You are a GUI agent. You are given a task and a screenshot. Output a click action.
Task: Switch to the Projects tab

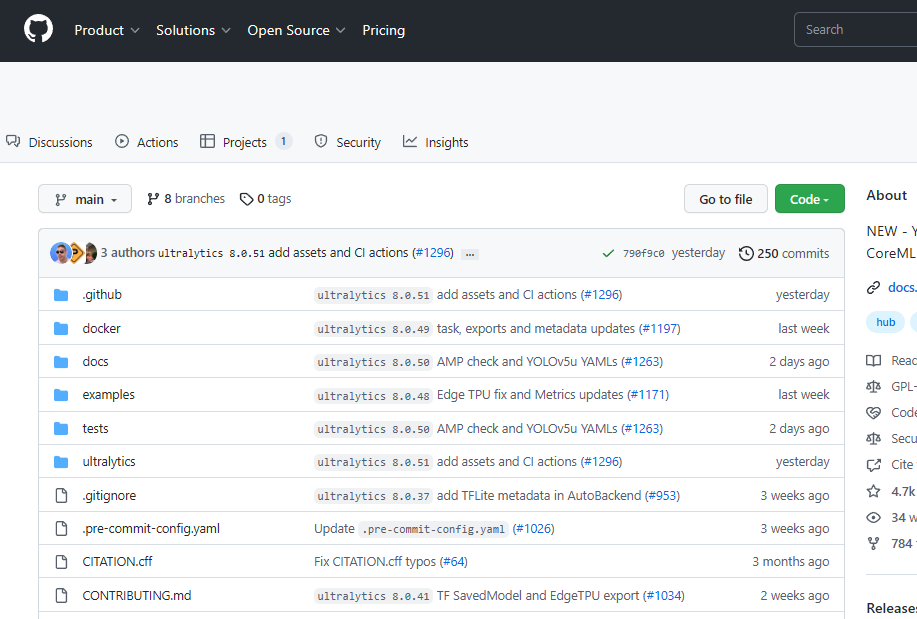[x=246, y=142]
